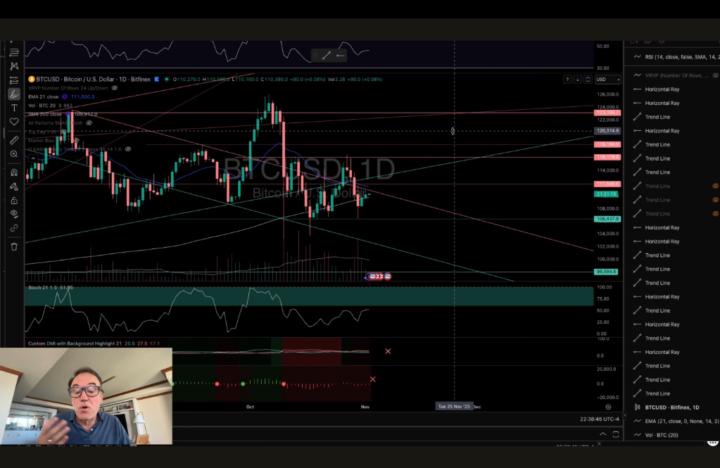Toggle Stay in Drawing Mode
The width and height of the screenshot is (720, 468).
click(x=14, y=186)
